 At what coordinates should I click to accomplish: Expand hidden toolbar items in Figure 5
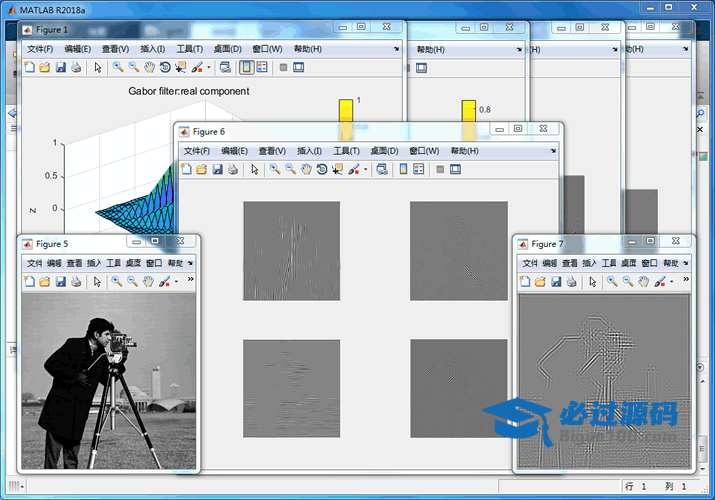190,281
